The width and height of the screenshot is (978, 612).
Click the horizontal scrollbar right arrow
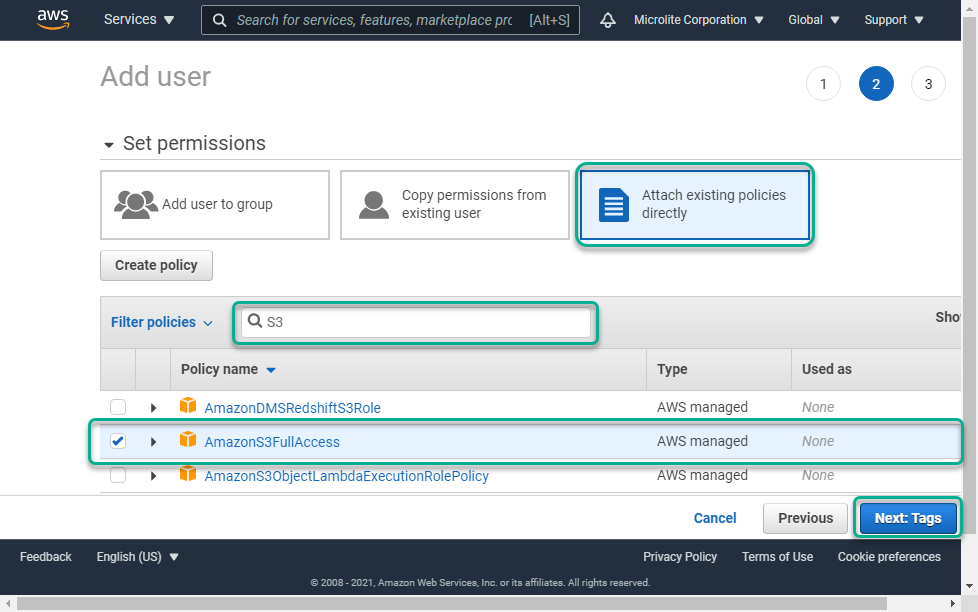point(952,604)
